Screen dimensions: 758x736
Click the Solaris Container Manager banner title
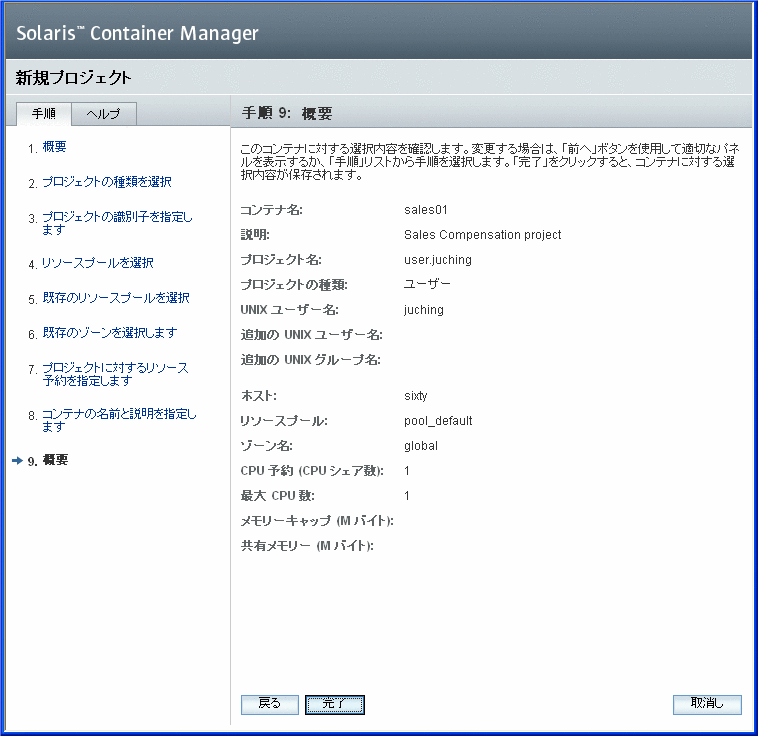(x=137, y=33)
